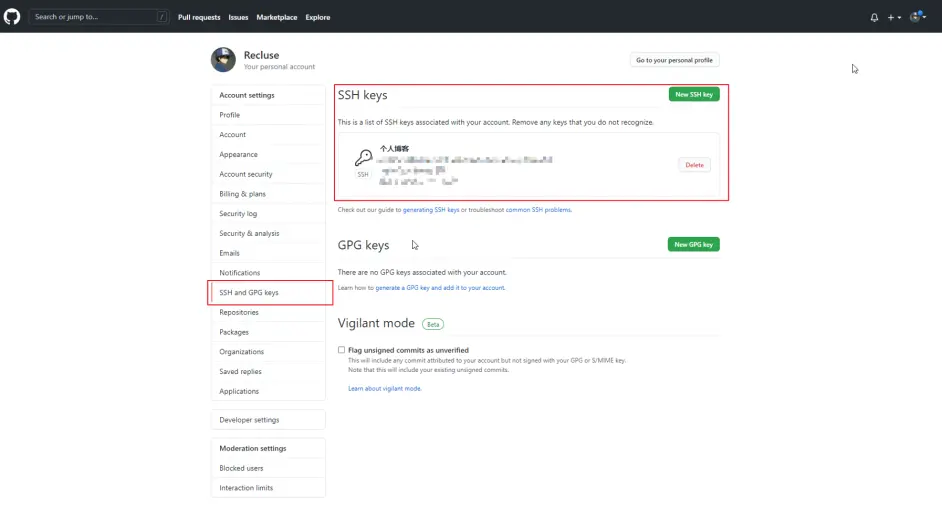Click the slash shortcut icon in search
The width and height of the screenshot is (942, 508).
162,17
